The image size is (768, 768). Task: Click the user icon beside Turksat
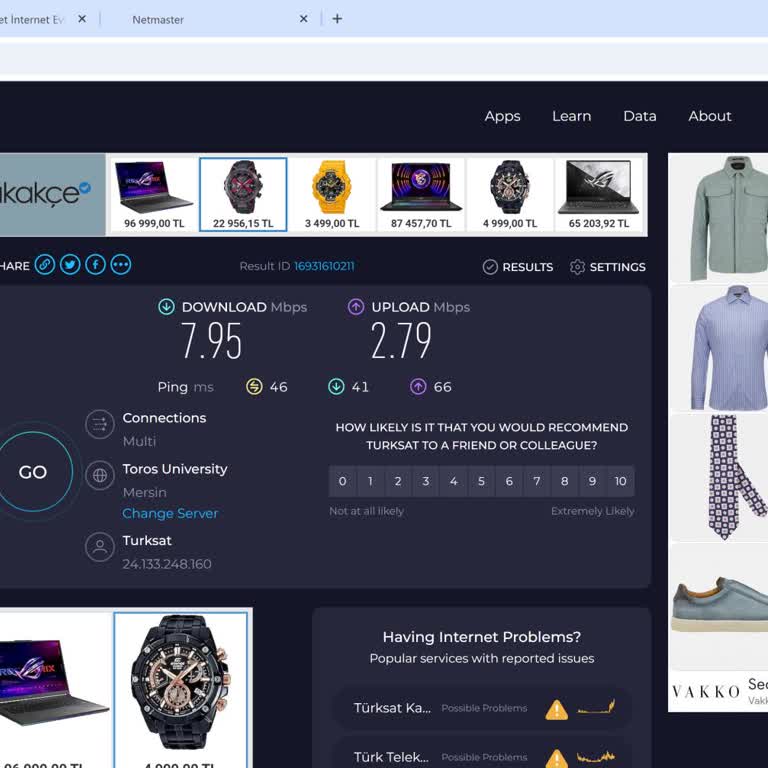(x=100, y=547)
